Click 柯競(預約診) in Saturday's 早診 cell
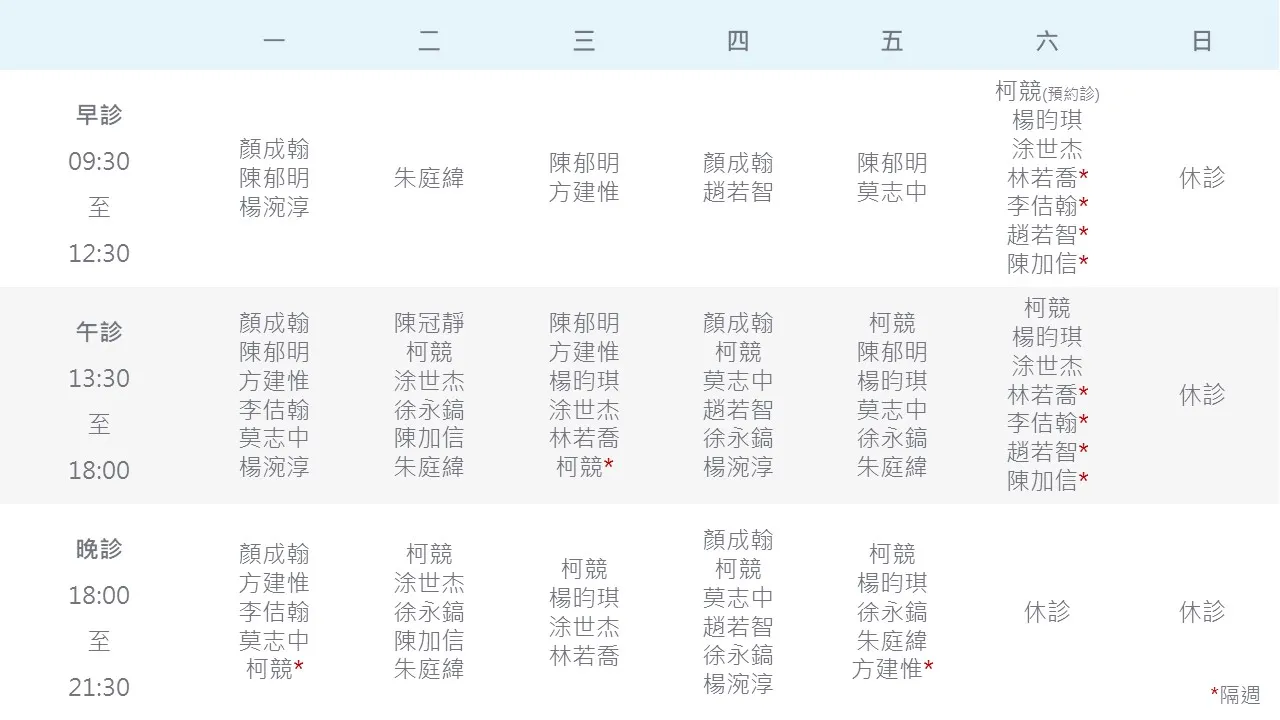1280x720 pixels. (x=1047, y=92)
